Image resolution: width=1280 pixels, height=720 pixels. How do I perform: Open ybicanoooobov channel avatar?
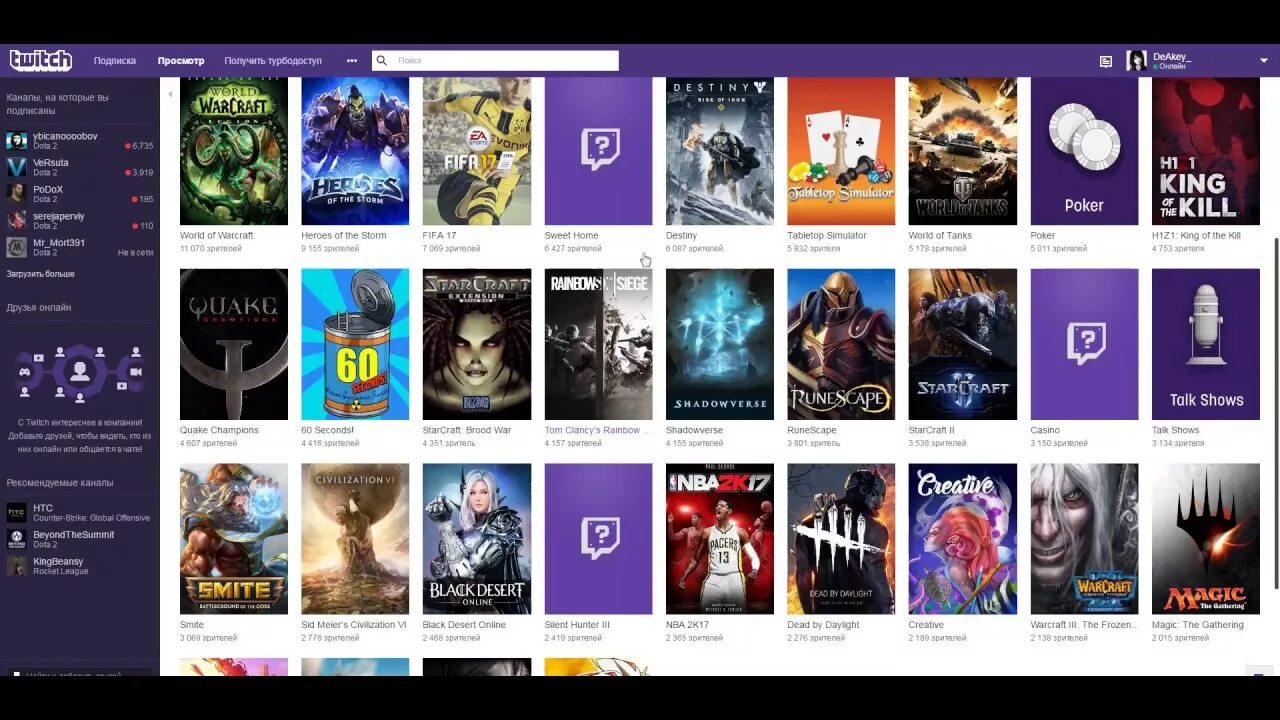(x=17, y=140)
